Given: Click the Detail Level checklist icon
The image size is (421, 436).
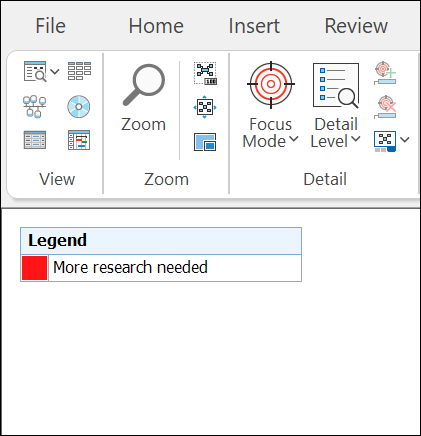Looking at the screenshot, I should [336, 86].
